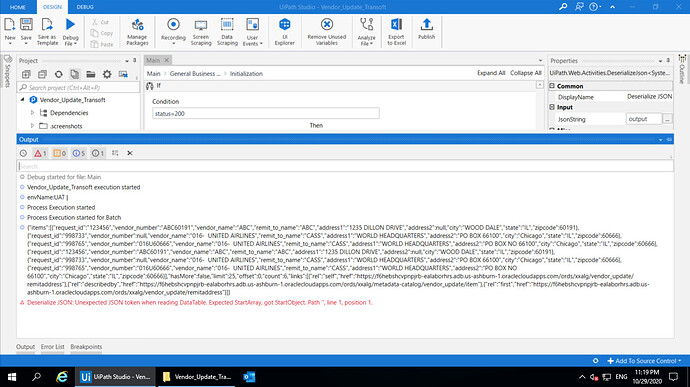Open Project panel options dropdown arrow
Screen dimensions: 690x387
[127, 61]
